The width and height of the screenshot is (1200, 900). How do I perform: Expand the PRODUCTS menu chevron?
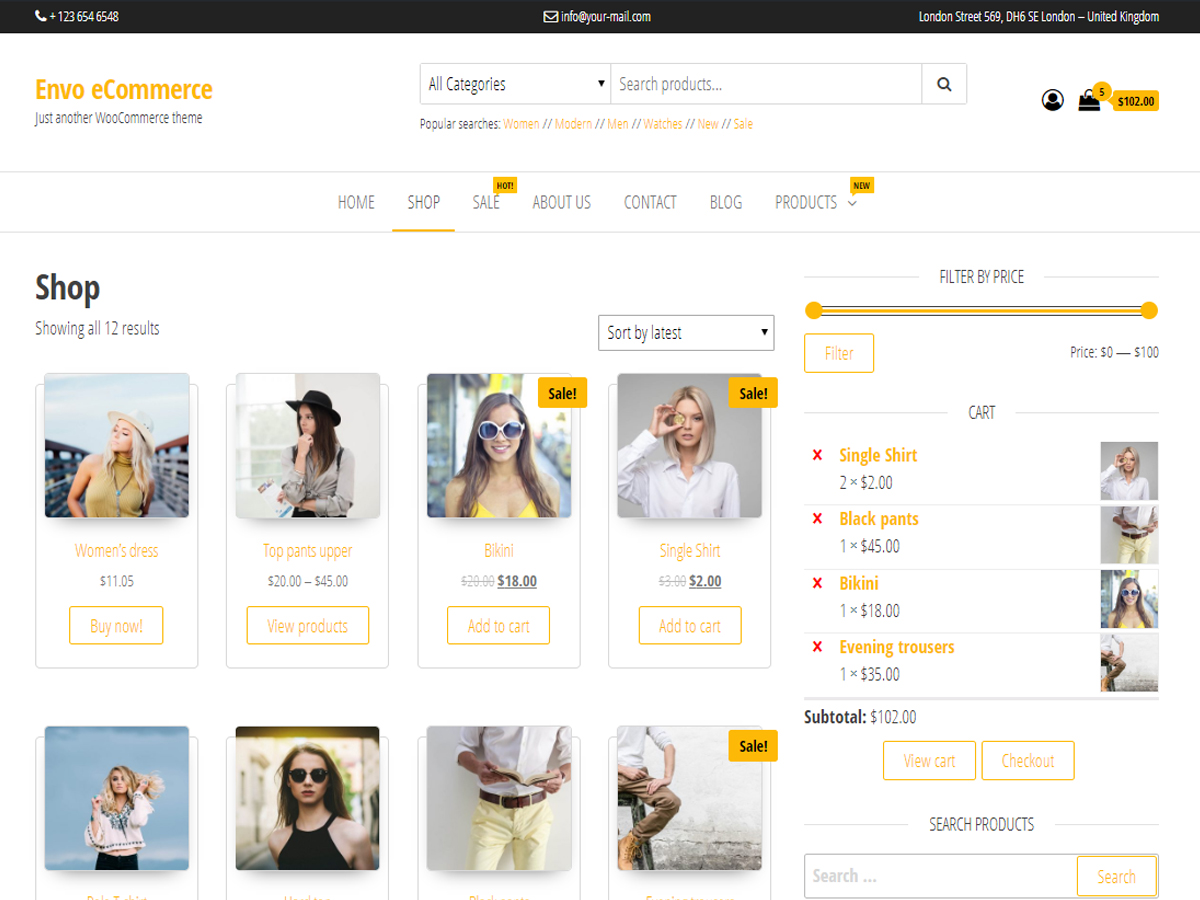point(852,203)
